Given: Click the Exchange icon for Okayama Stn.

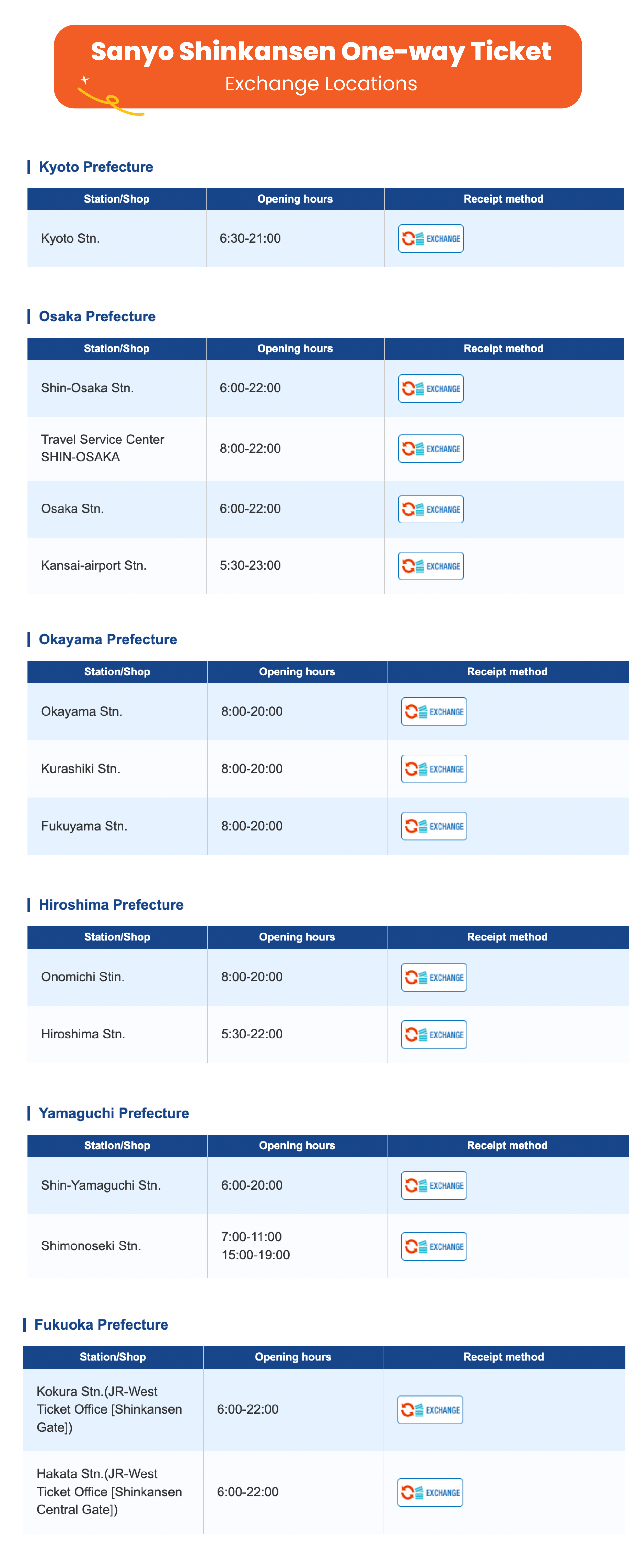Looking at the screenshot, I should pyautogui.click(x=434, y=711).
